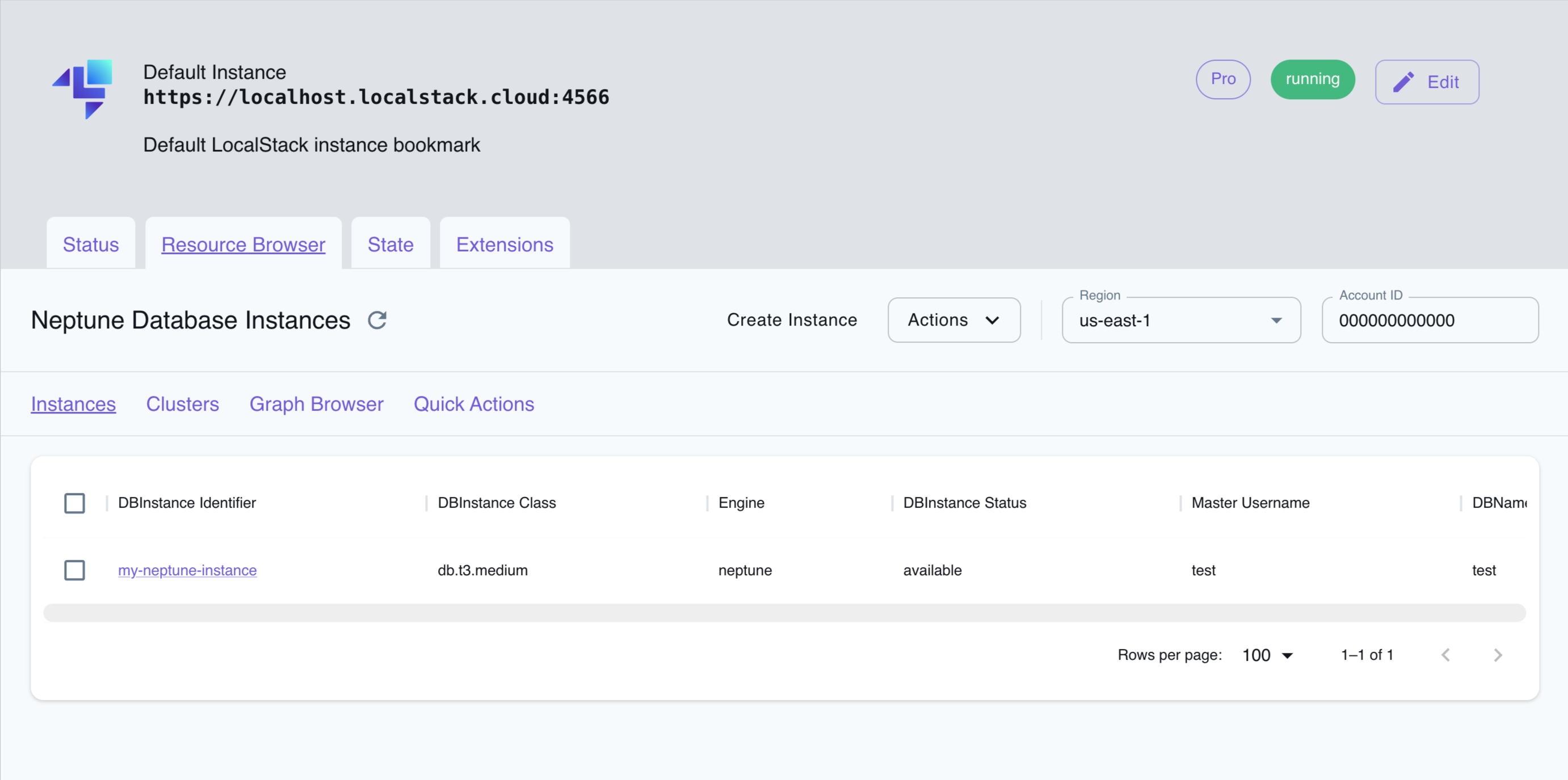Click the Account ID input field

point(1430,320)
